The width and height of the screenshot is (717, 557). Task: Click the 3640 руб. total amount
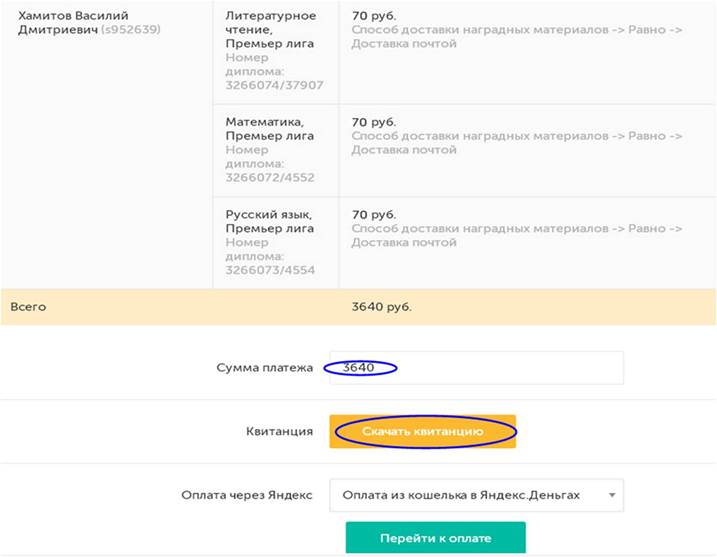[x=381, y=307]
